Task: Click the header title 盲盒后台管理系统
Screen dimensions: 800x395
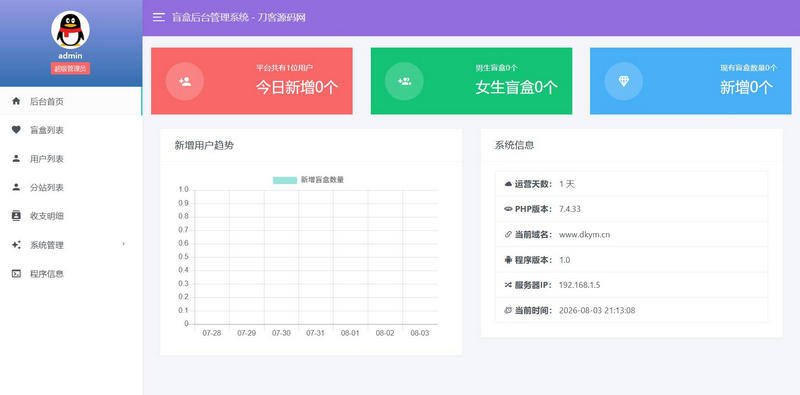Action: coord(209,17)
